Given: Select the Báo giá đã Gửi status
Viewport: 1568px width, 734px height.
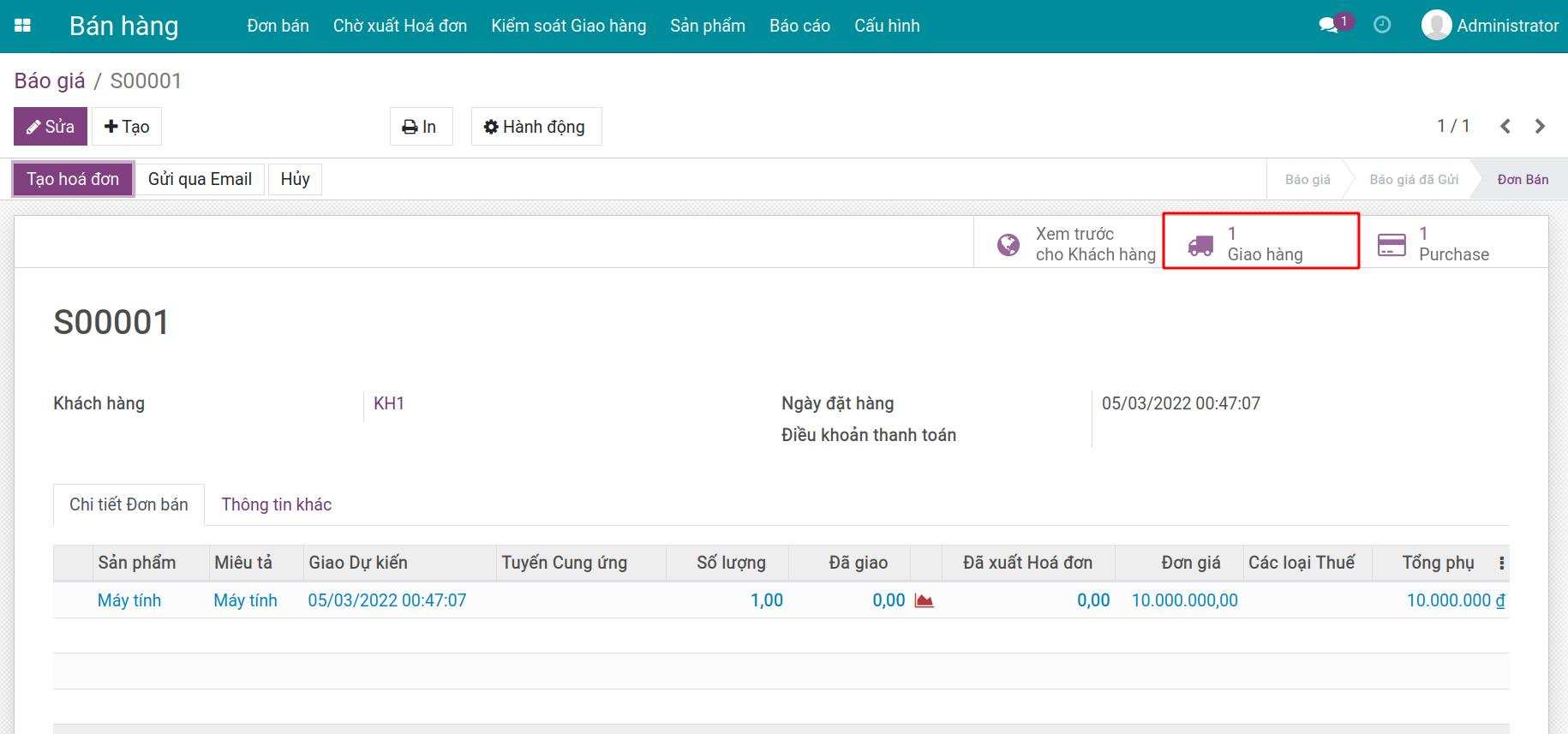Looking at the screenshot, I should (1413, 180).
